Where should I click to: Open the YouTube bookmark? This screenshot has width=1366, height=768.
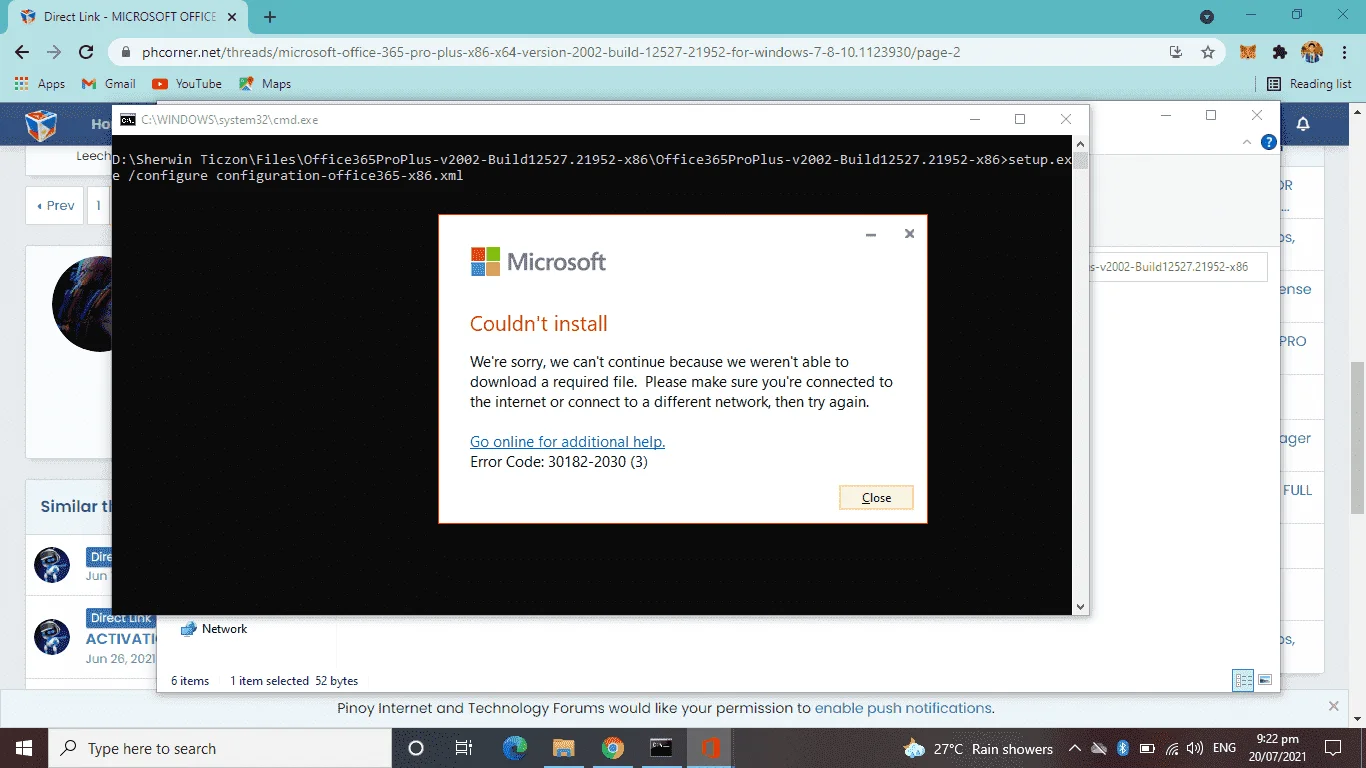(187, 84)
